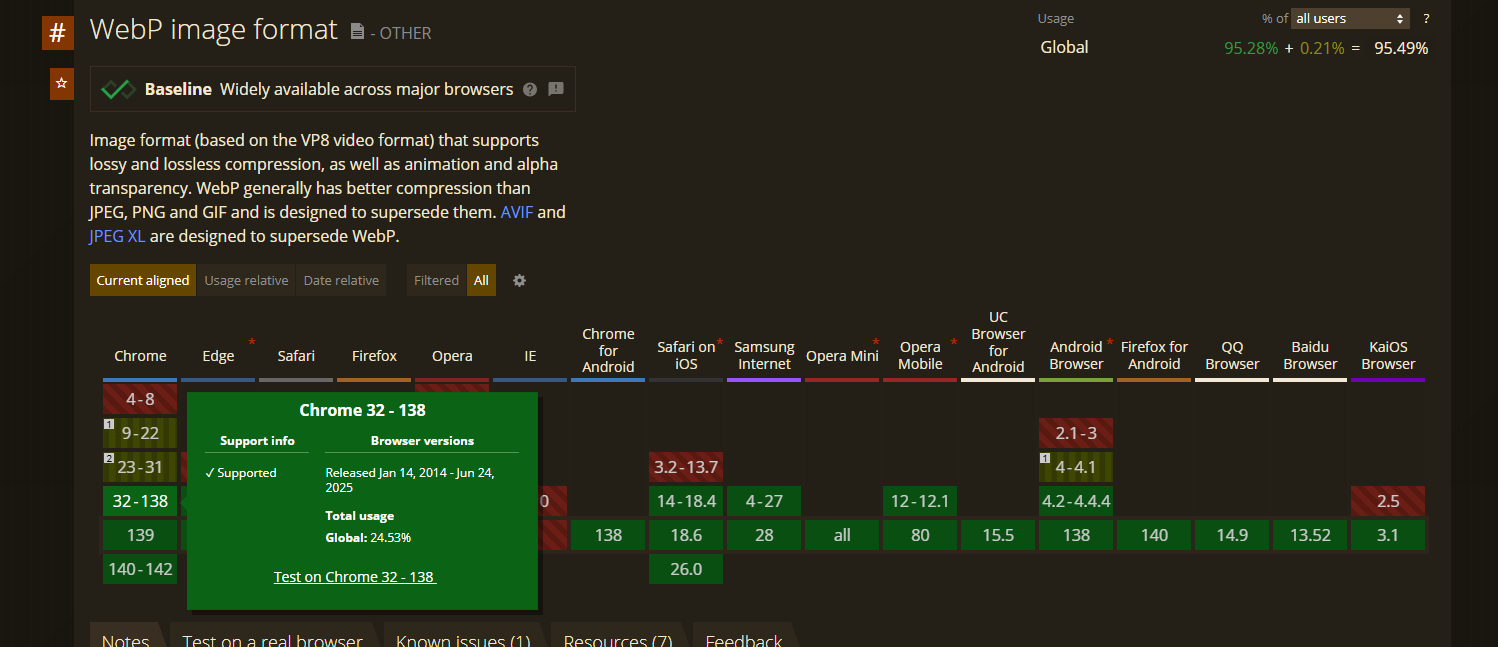The width and height of the screenshot is (1498, 647).
Task: Open the Notes tab
Action: (x=126, y=640)
